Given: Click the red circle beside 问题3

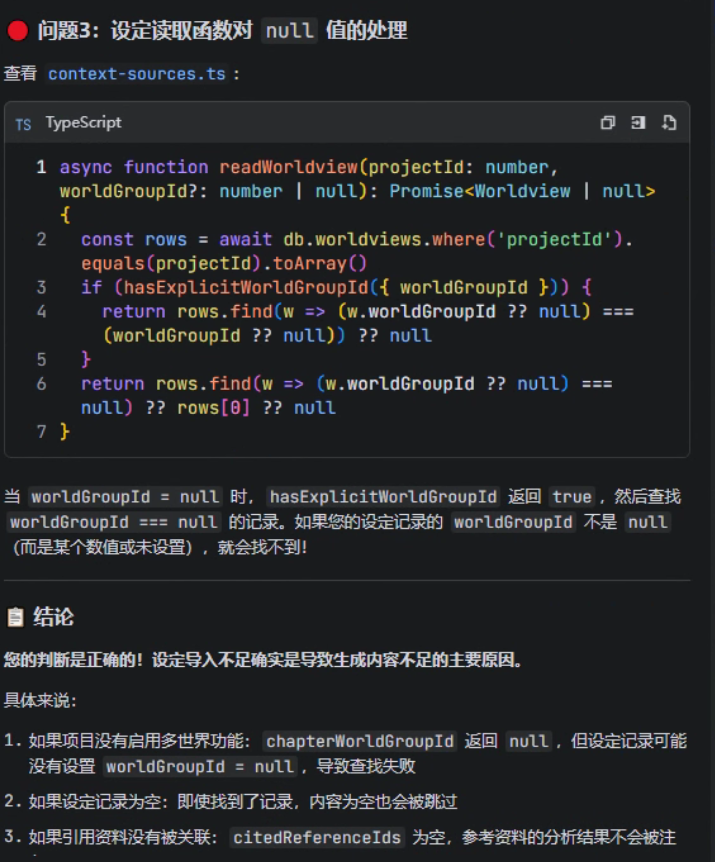Looking at the screenshot, I should coord(17,30).
